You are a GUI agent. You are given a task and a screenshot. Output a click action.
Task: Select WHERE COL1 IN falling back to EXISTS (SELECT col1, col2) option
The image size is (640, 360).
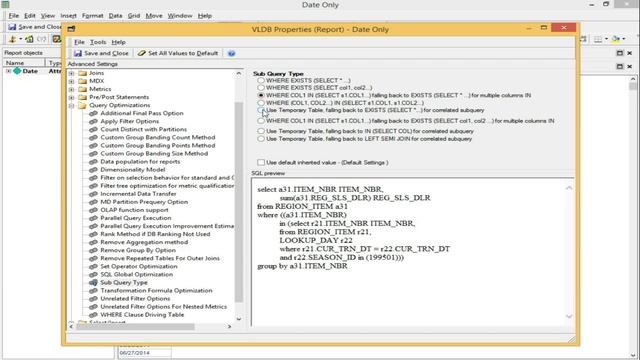261,121
